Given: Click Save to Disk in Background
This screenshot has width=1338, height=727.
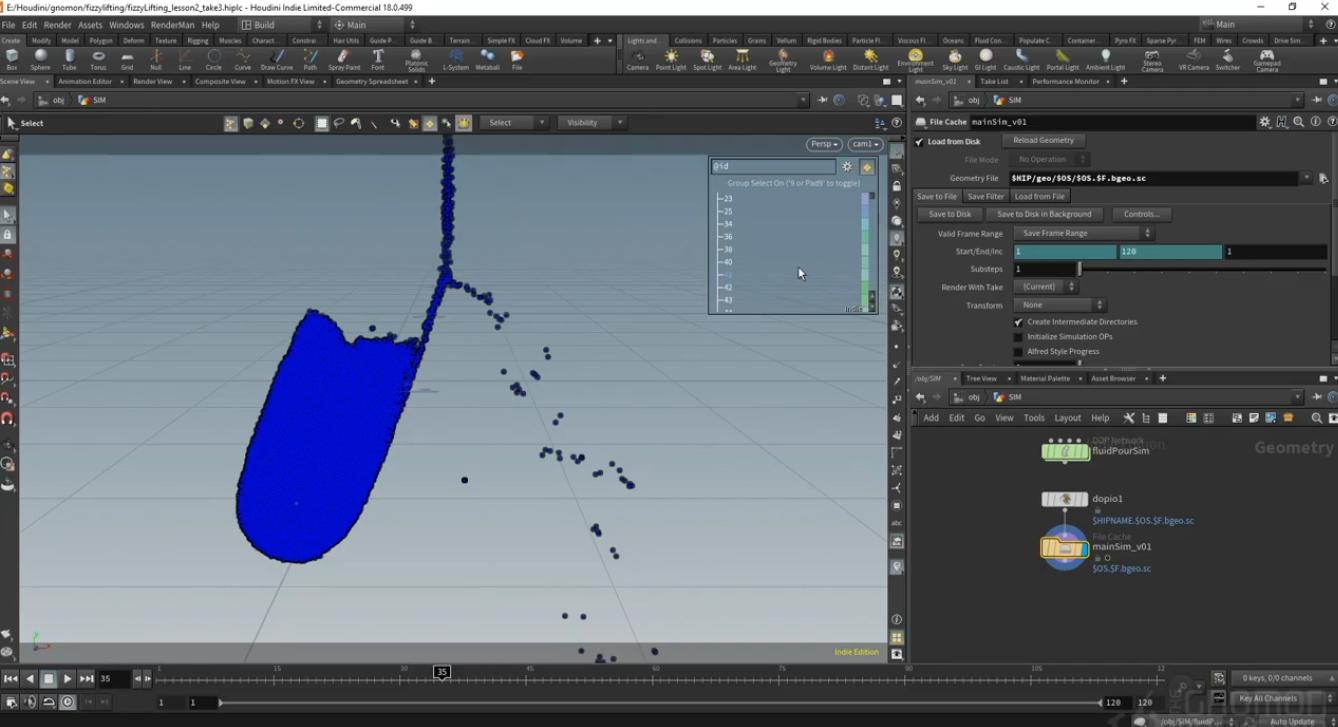Looking at the screenshot, I should point(1044,214).
